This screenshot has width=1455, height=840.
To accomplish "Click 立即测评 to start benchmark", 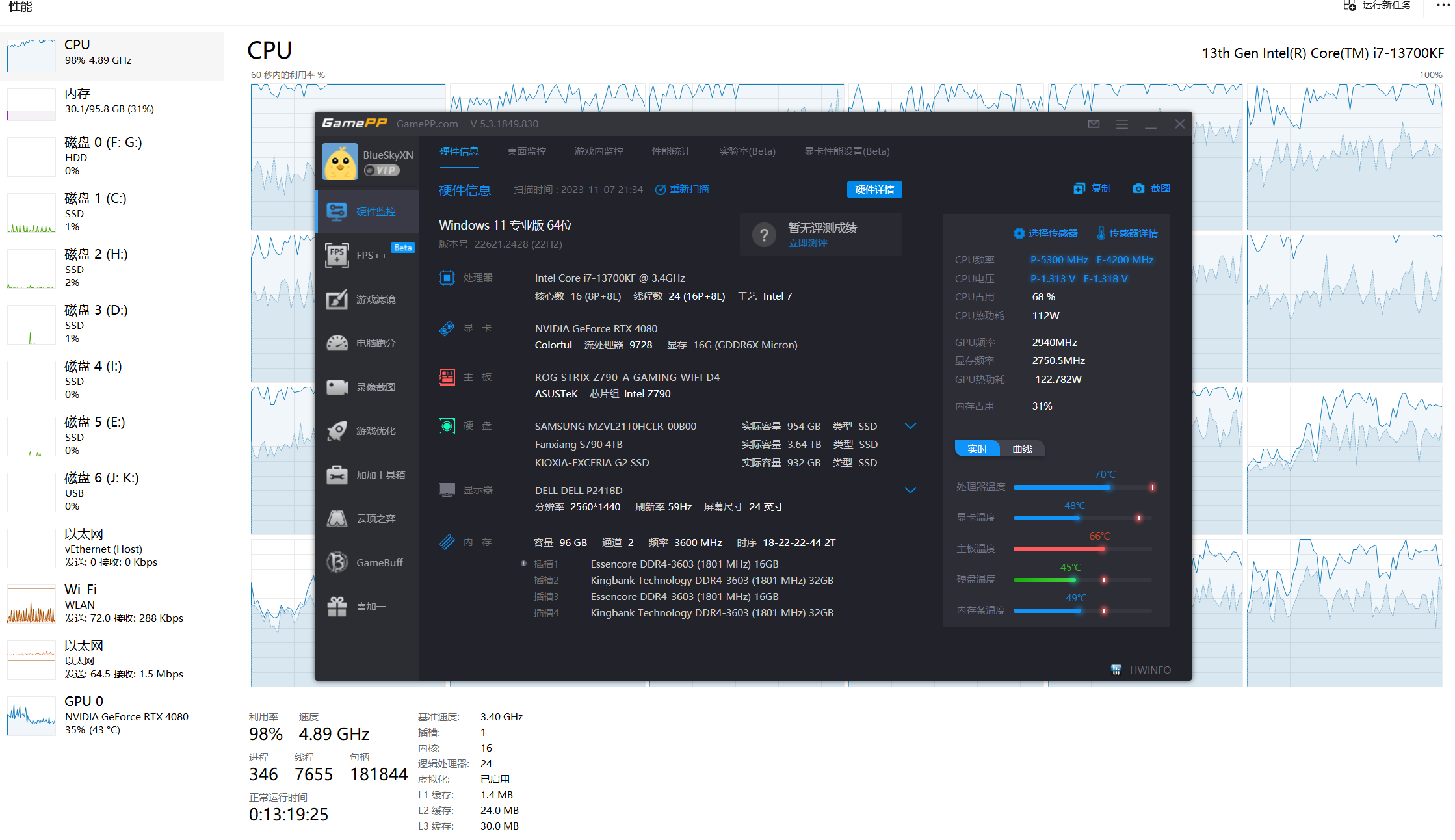I will point(808,243).
